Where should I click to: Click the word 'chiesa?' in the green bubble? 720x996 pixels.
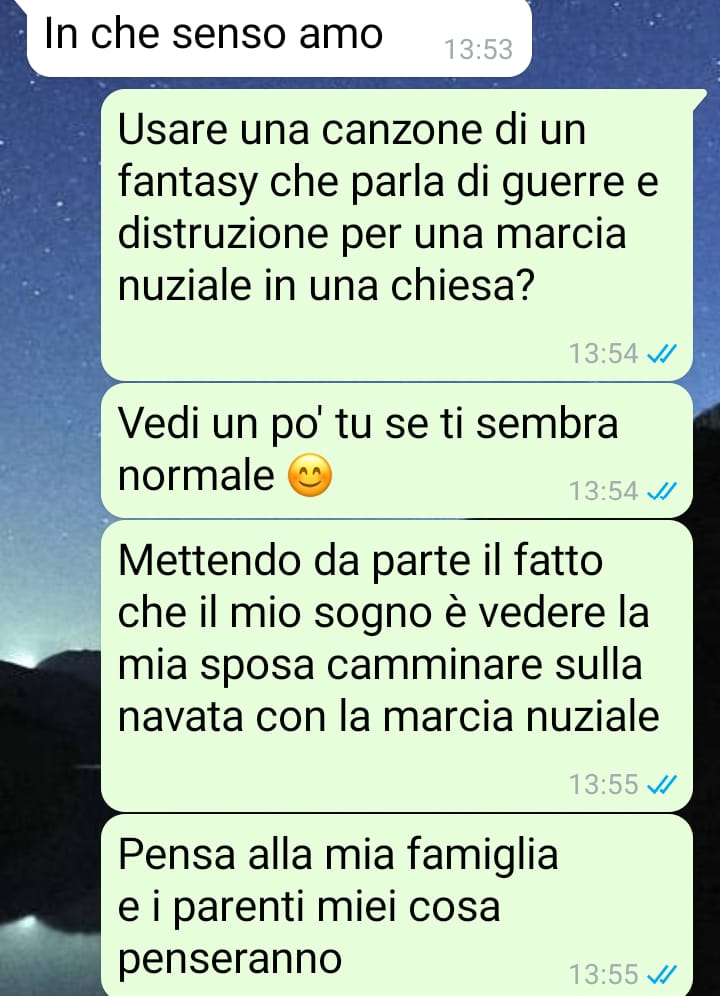tap(461, 286)
